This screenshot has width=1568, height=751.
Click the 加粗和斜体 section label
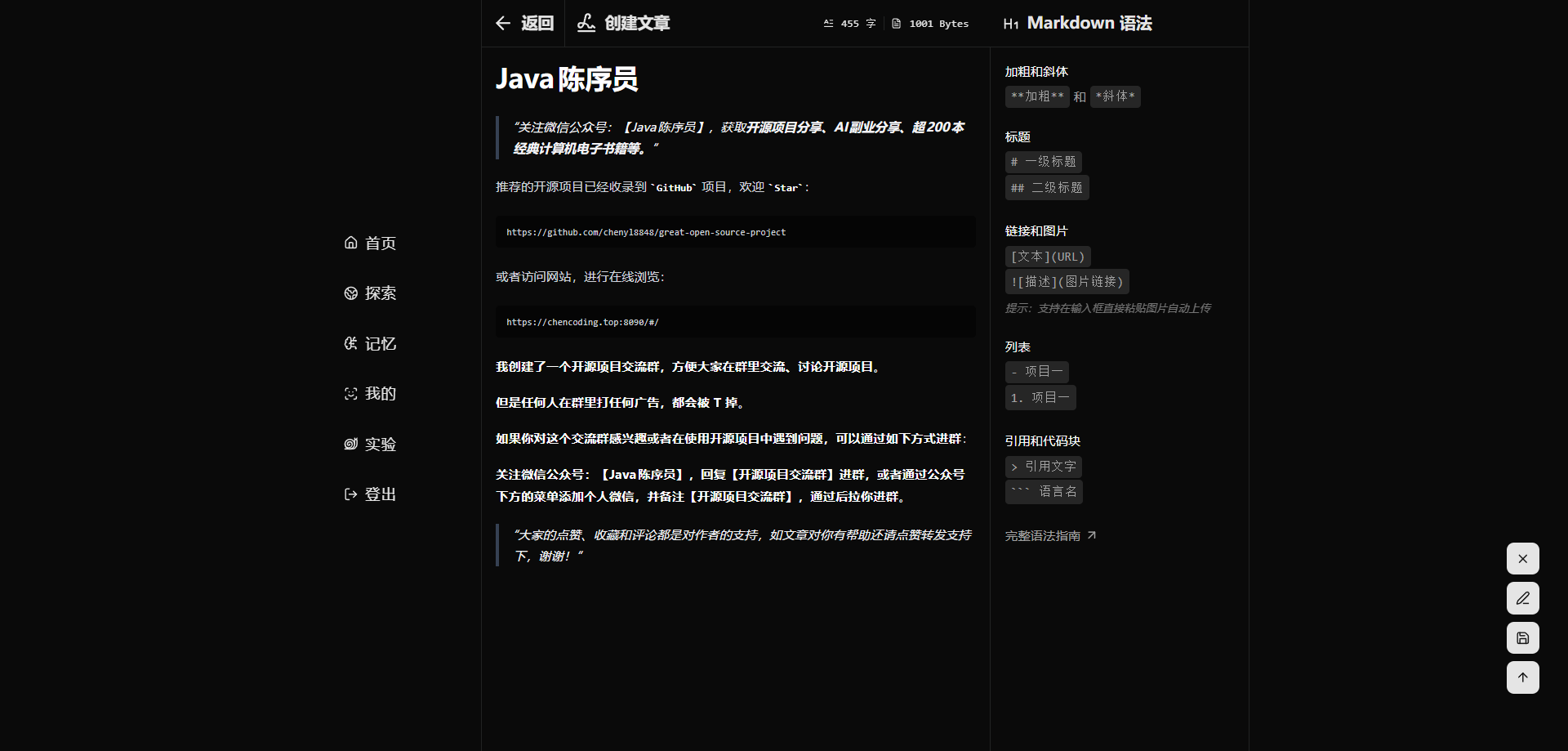(x=1036, y=72)
